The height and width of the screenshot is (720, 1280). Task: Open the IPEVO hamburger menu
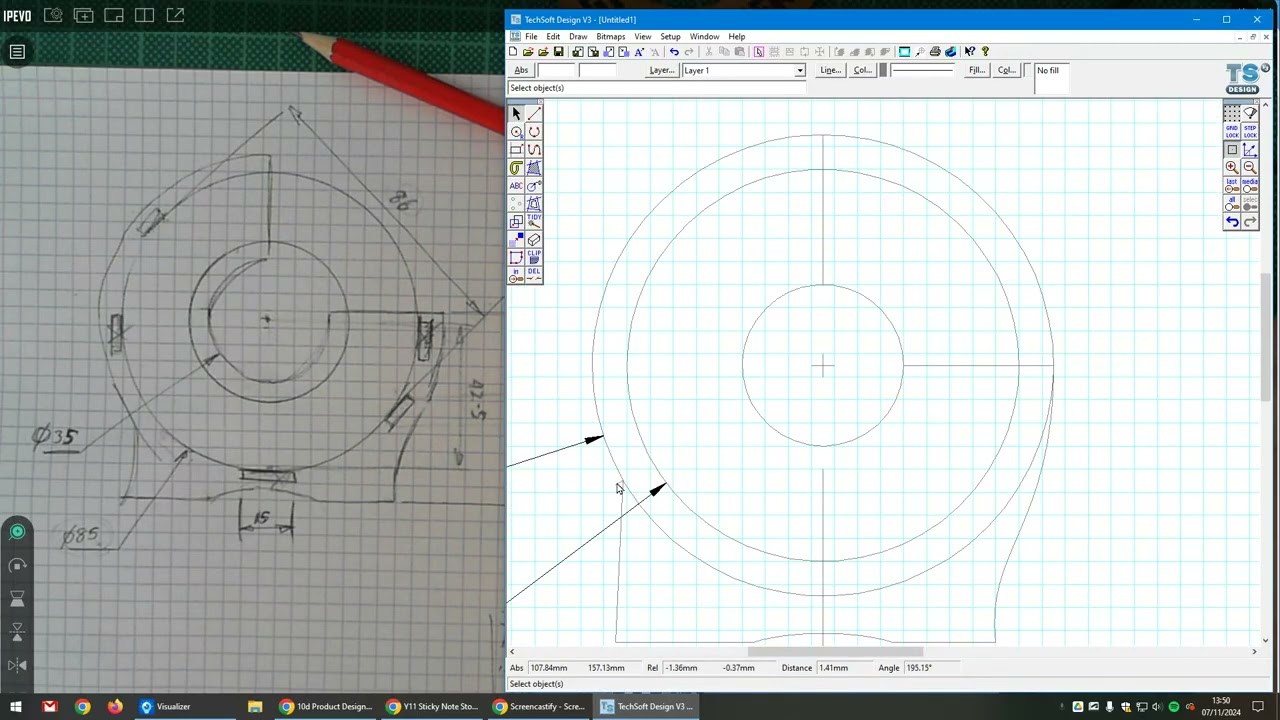click(17, 52)
